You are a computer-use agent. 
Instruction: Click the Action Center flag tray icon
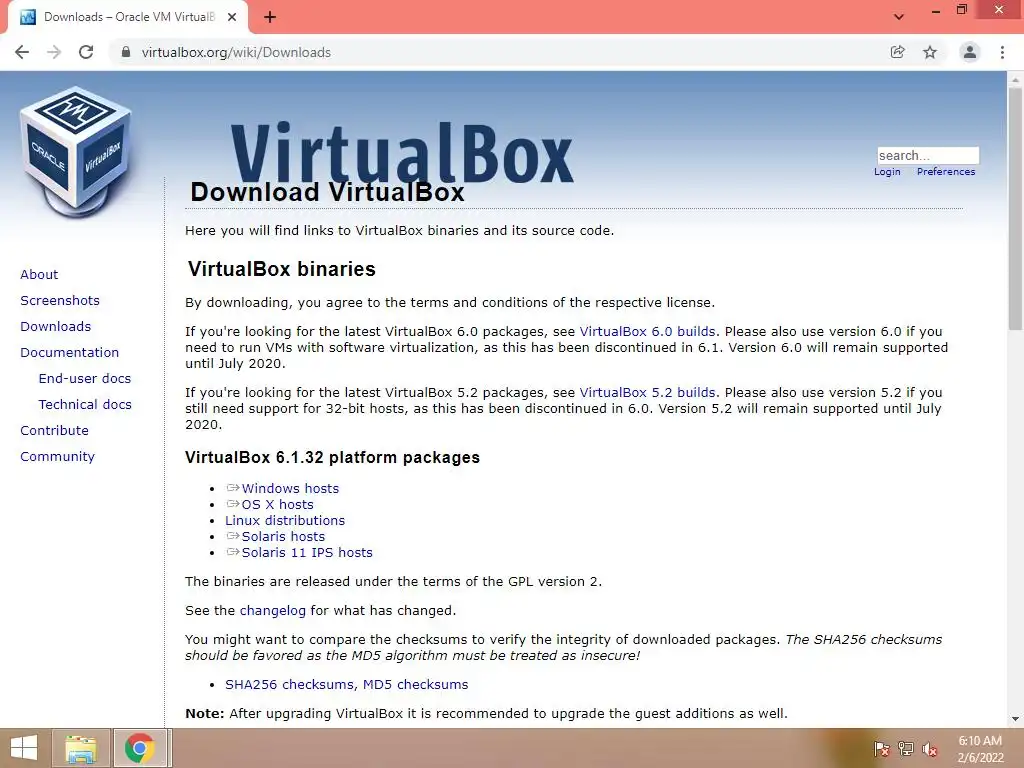881,748
